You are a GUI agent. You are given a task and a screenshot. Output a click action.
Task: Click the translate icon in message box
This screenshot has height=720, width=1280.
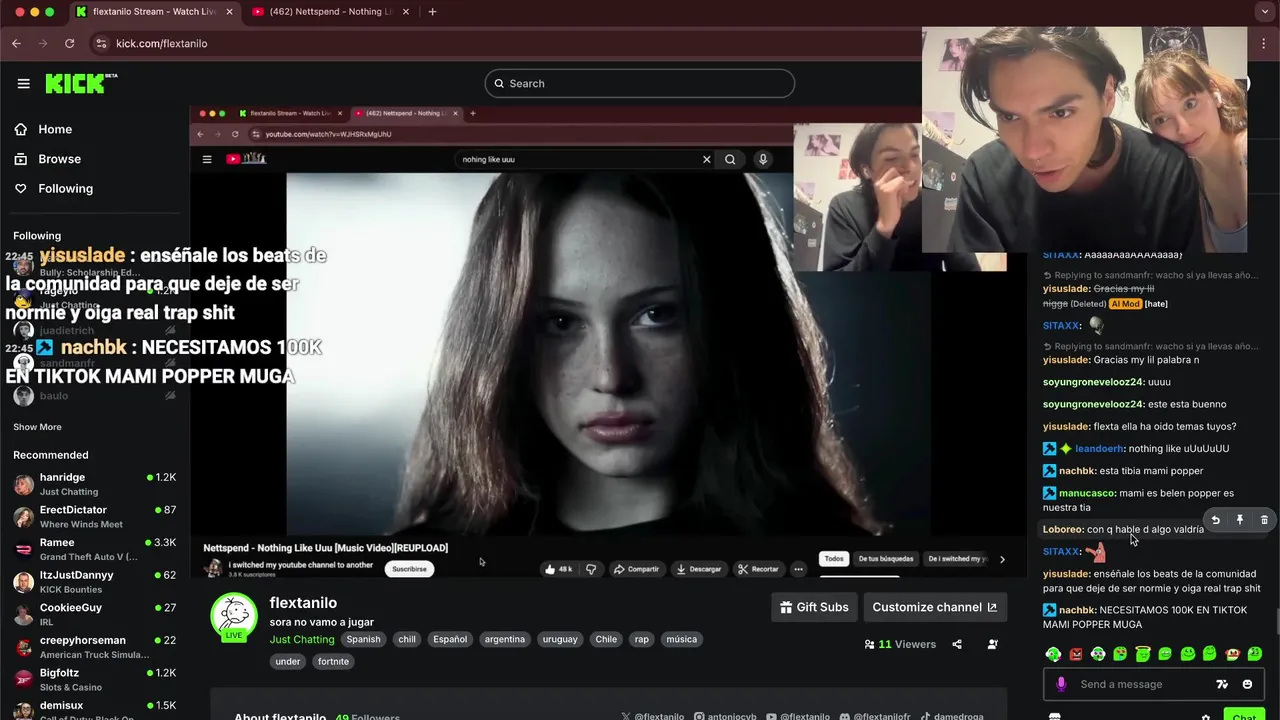click(x=1222, y=684)
